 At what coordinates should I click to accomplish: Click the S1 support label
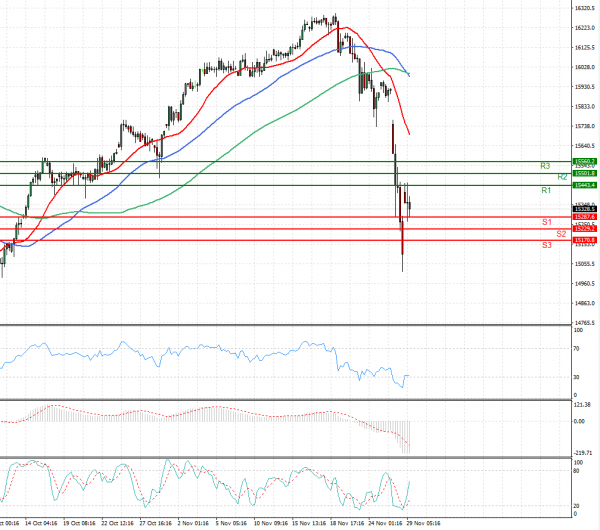point(547,222)
